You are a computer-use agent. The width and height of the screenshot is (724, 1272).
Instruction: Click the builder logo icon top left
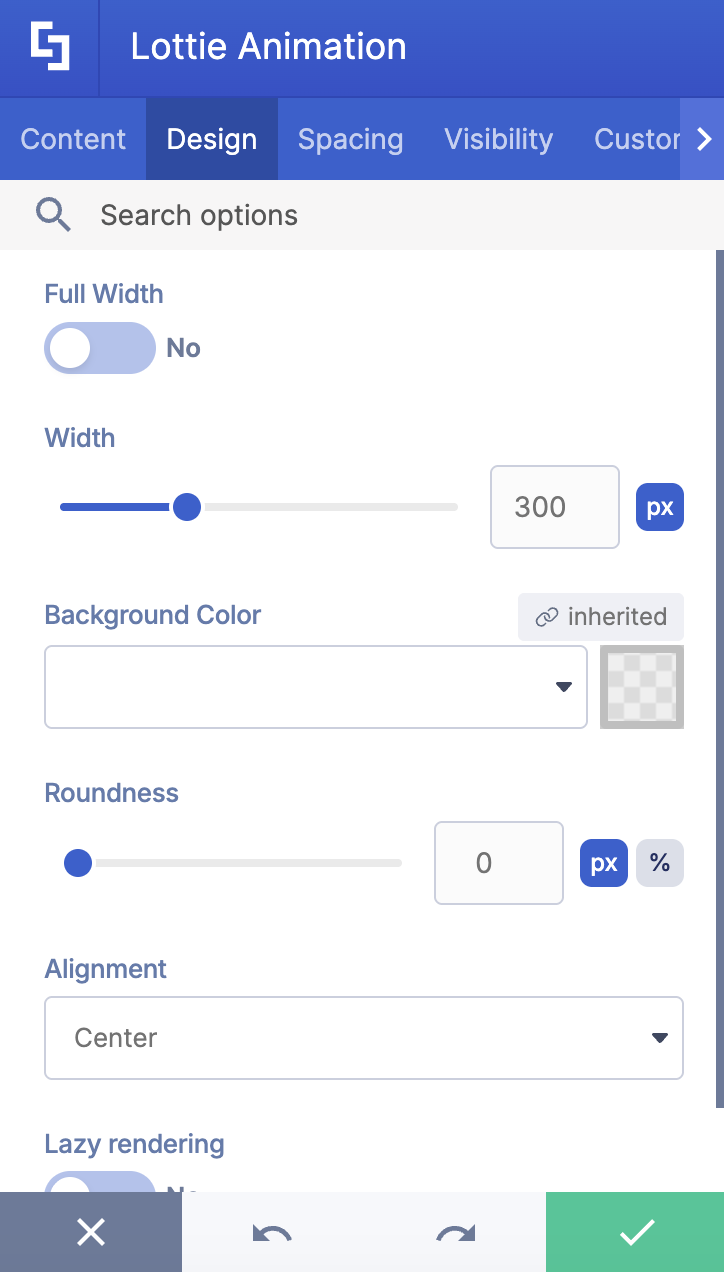coord(49,47)
